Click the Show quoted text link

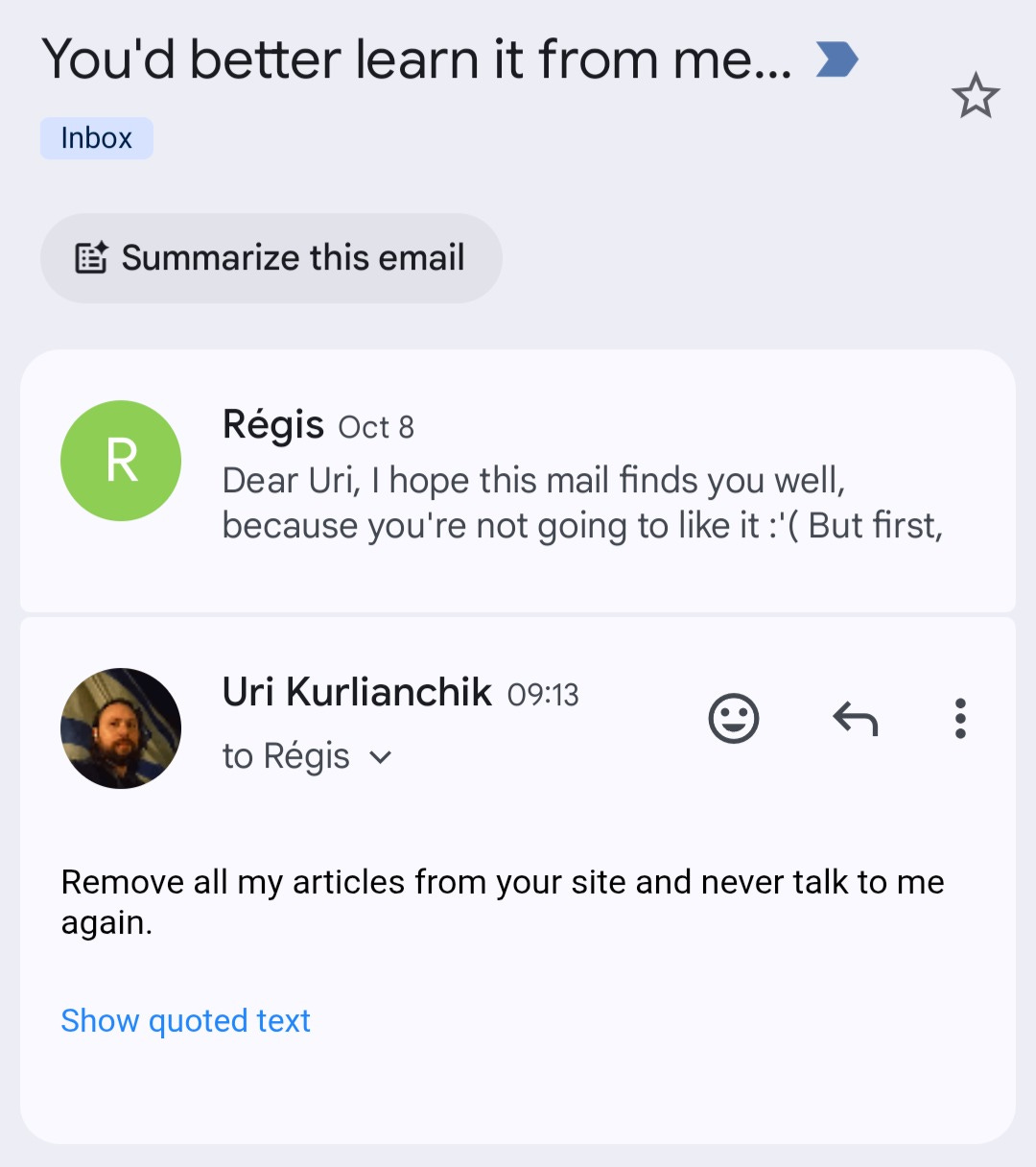click(185, 1020)
